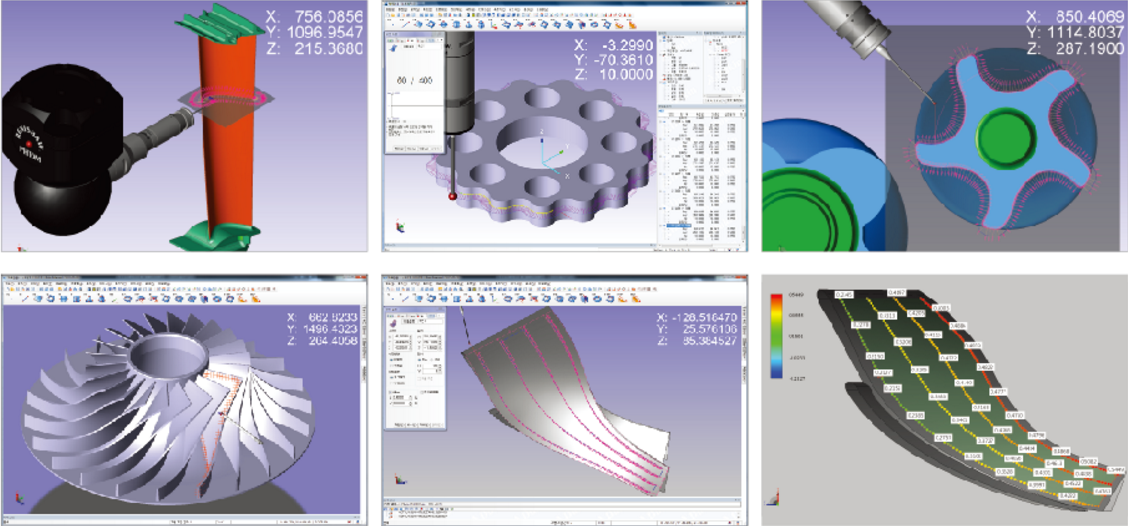The width and height of the screenshot is (1128, 526).
Task: Click the 0.4245 deviation label on the blade map
Action: (845, 294)
